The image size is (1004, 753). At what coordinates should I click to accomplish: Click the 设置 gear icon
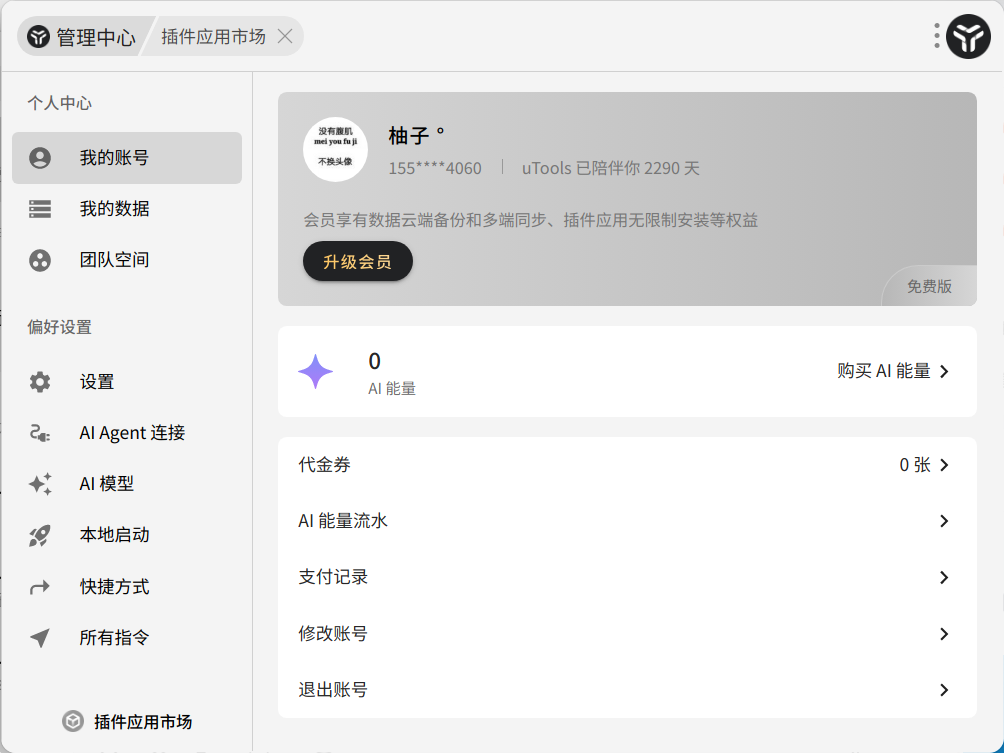[40, 382]
